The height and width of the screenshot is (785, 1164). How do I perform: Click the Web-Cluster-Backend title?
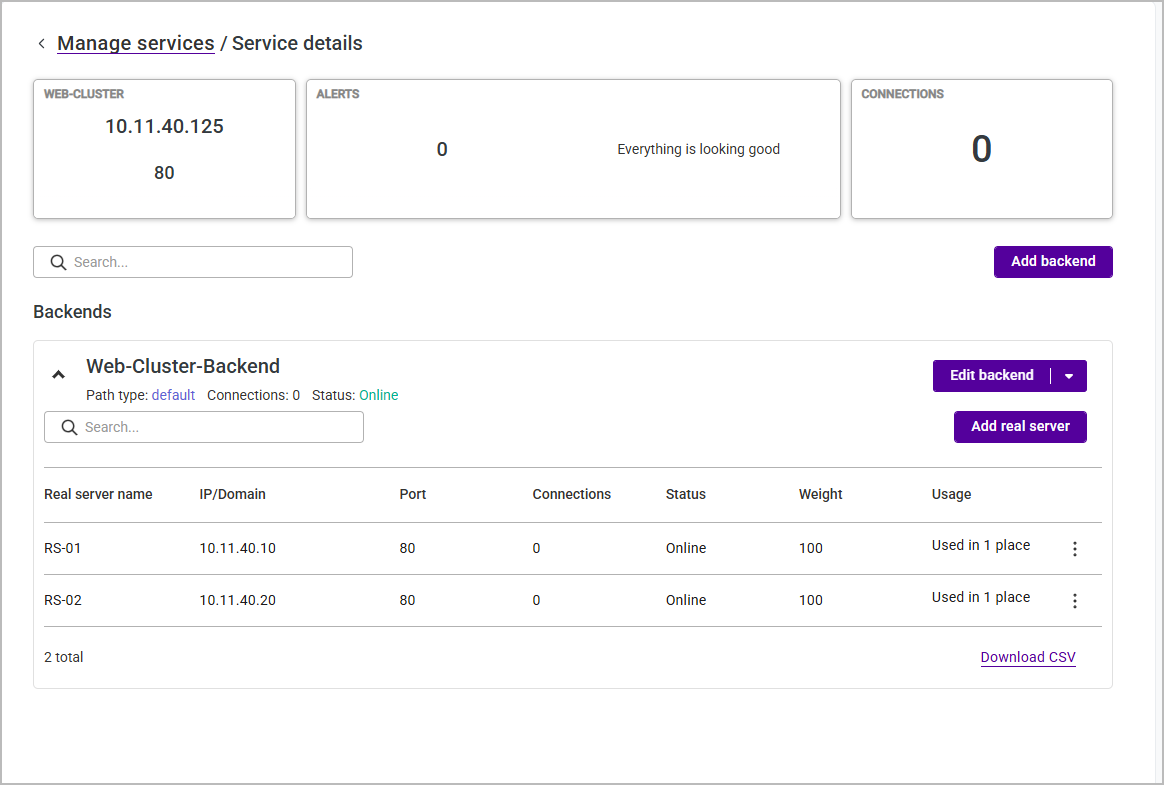point(183,367)
